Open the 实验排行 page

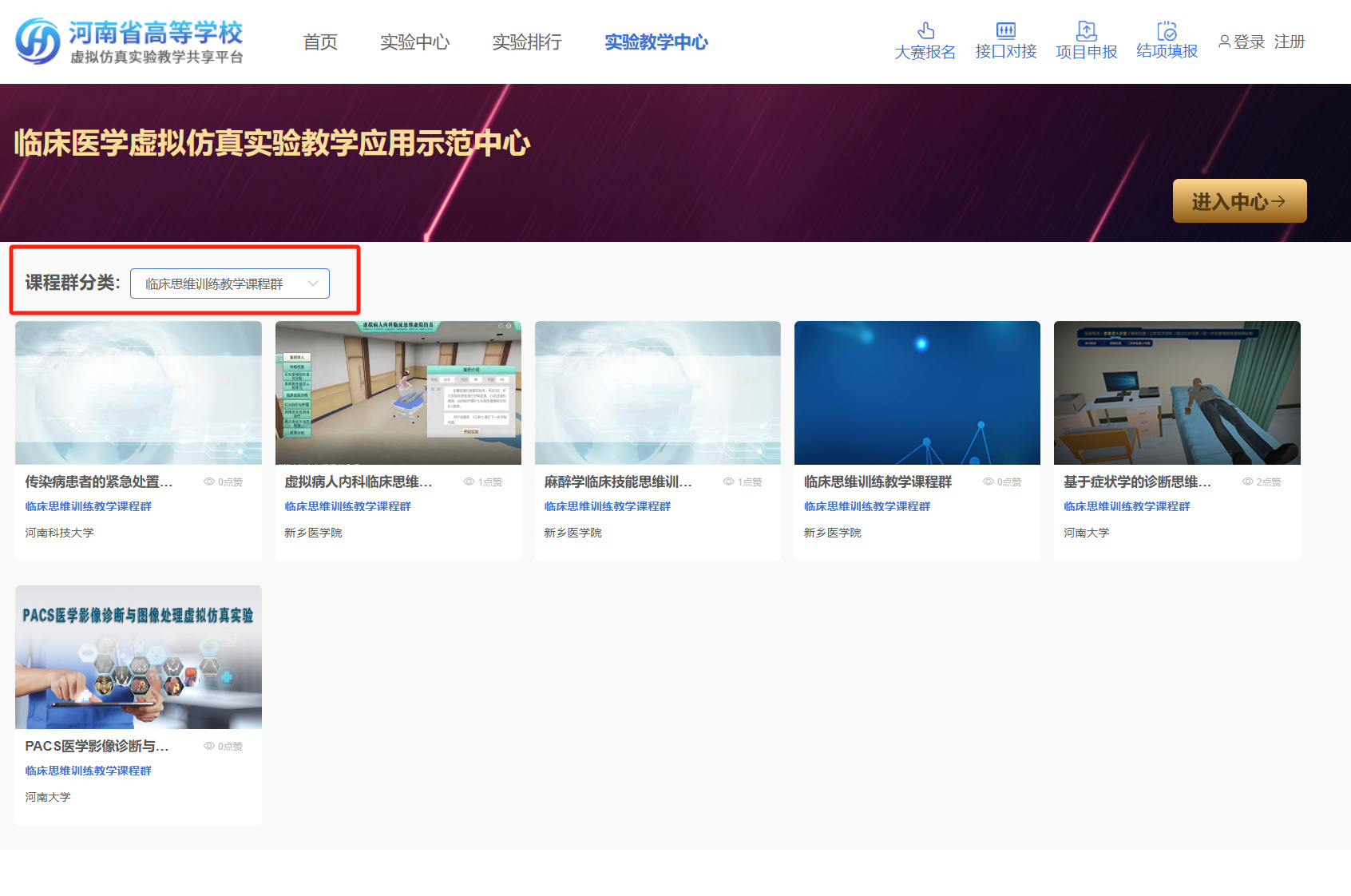(527, 42)
